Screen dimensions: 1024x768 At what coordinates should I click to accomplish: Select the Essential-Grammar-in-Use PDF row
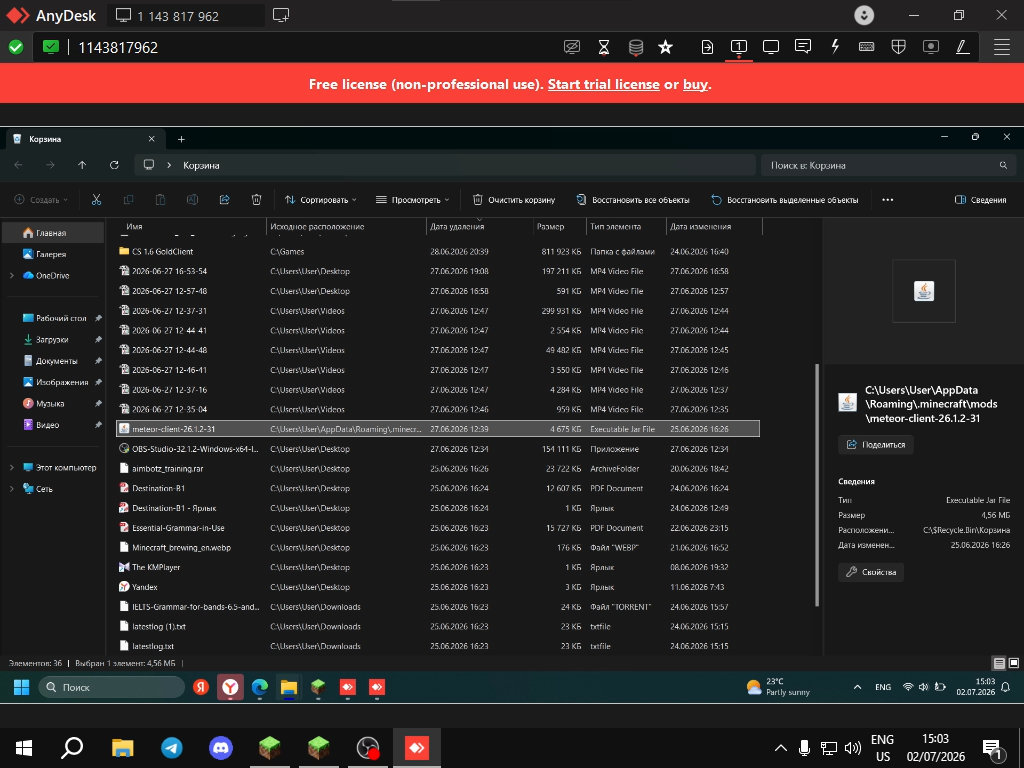pos(438,528)
